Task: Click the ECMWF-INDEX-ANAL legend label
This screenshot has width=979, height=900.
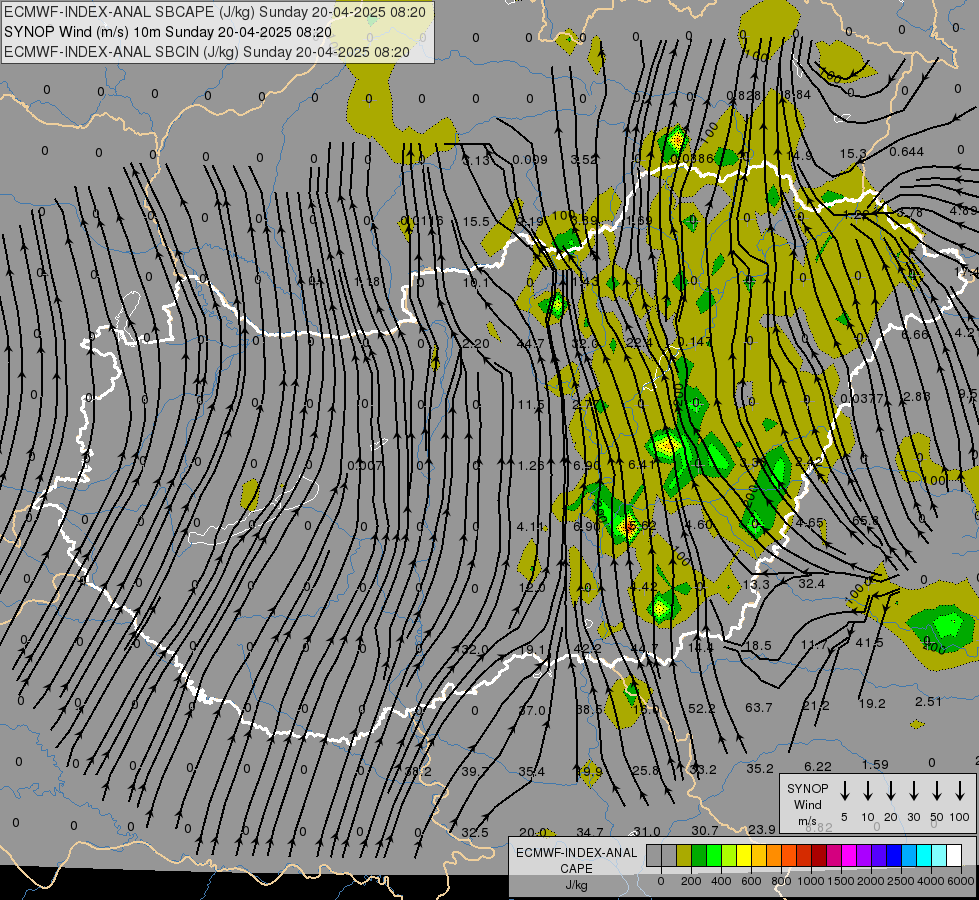Action: (x=576, y=853)
